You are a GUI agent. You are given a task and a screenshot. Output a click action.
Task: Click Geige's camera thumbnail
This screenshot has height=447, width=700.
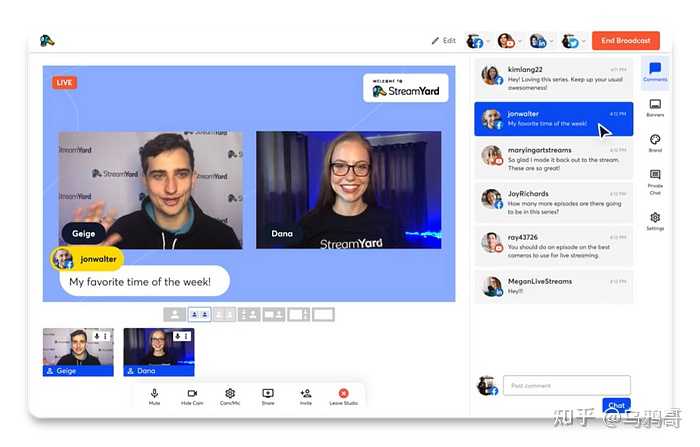pyautogui.click(x=78, y=352)
